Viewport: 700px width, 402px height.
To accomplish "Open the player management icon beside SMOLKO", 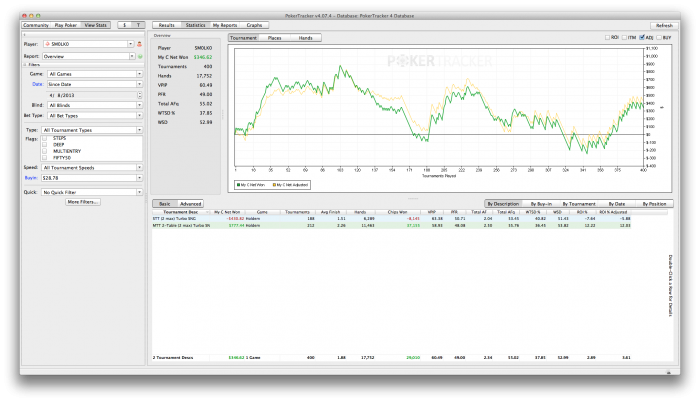I will 139,44.
